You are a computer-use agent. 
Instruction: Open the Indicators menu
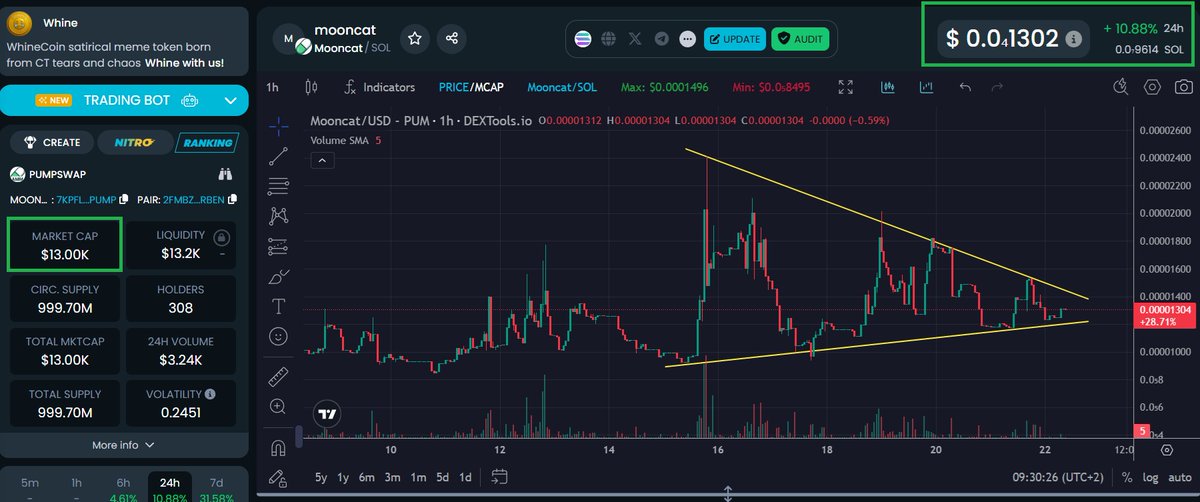click(x=378, y=87)
